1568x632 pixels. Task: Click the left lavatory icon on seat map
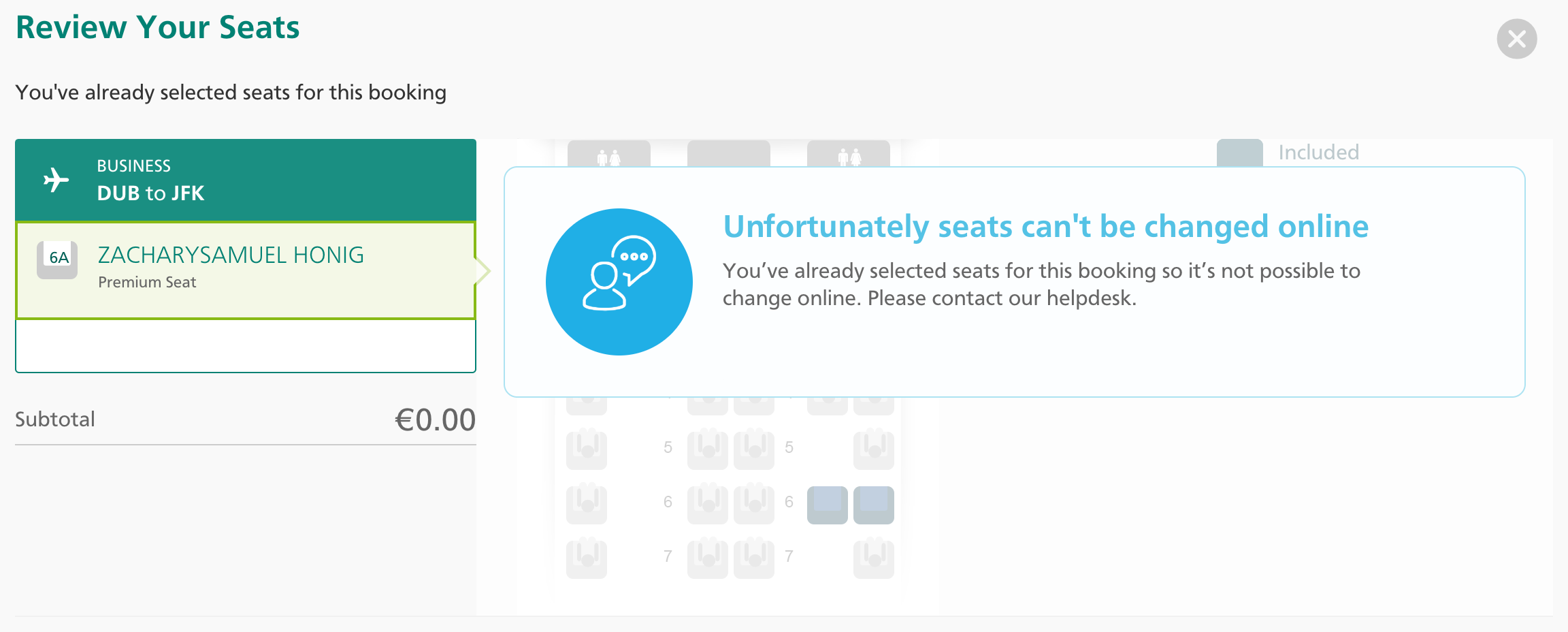[608, 155]
